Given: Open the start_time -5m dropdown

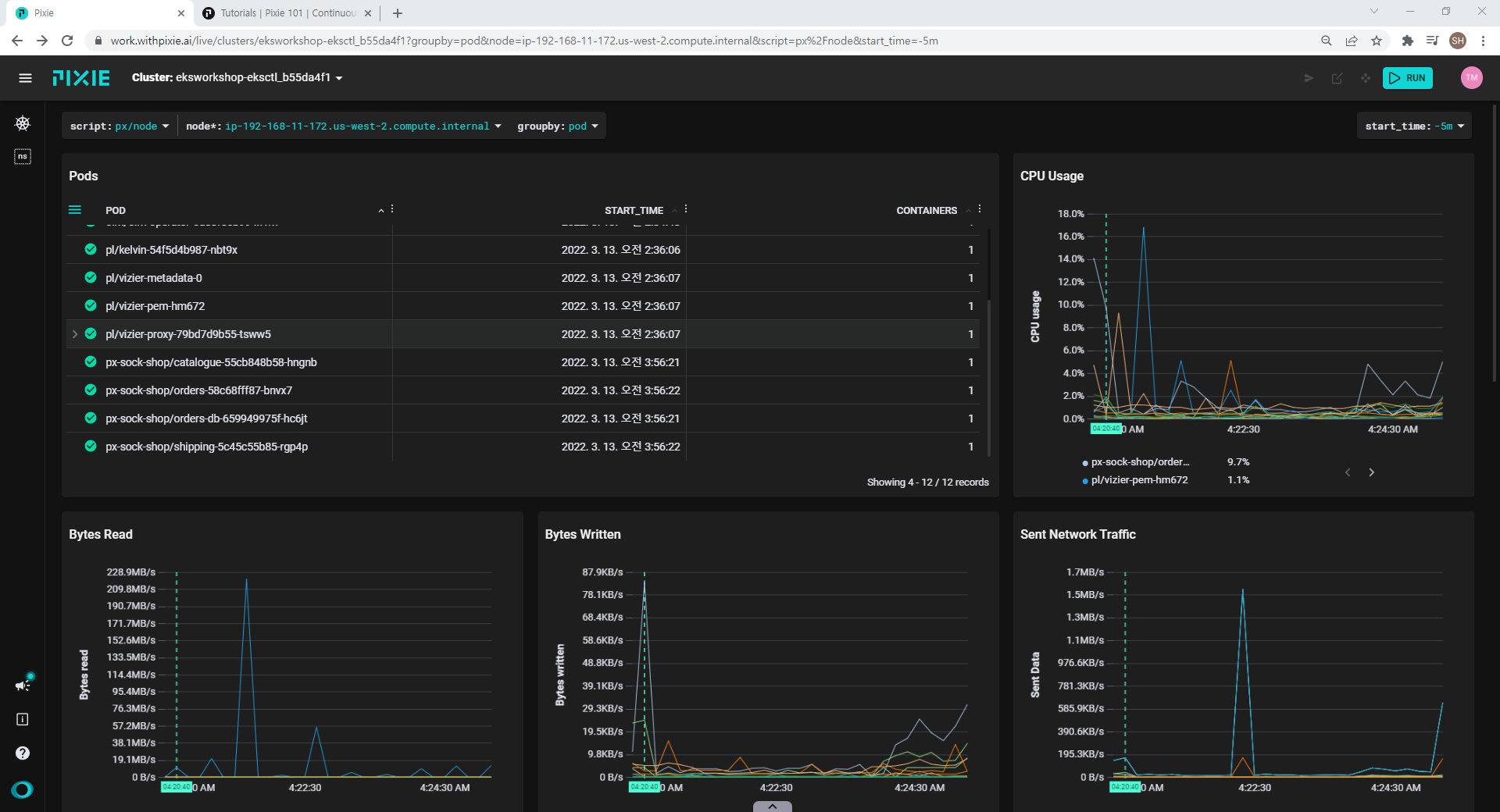Looking at the screenshot, I should pos(1414,126).
